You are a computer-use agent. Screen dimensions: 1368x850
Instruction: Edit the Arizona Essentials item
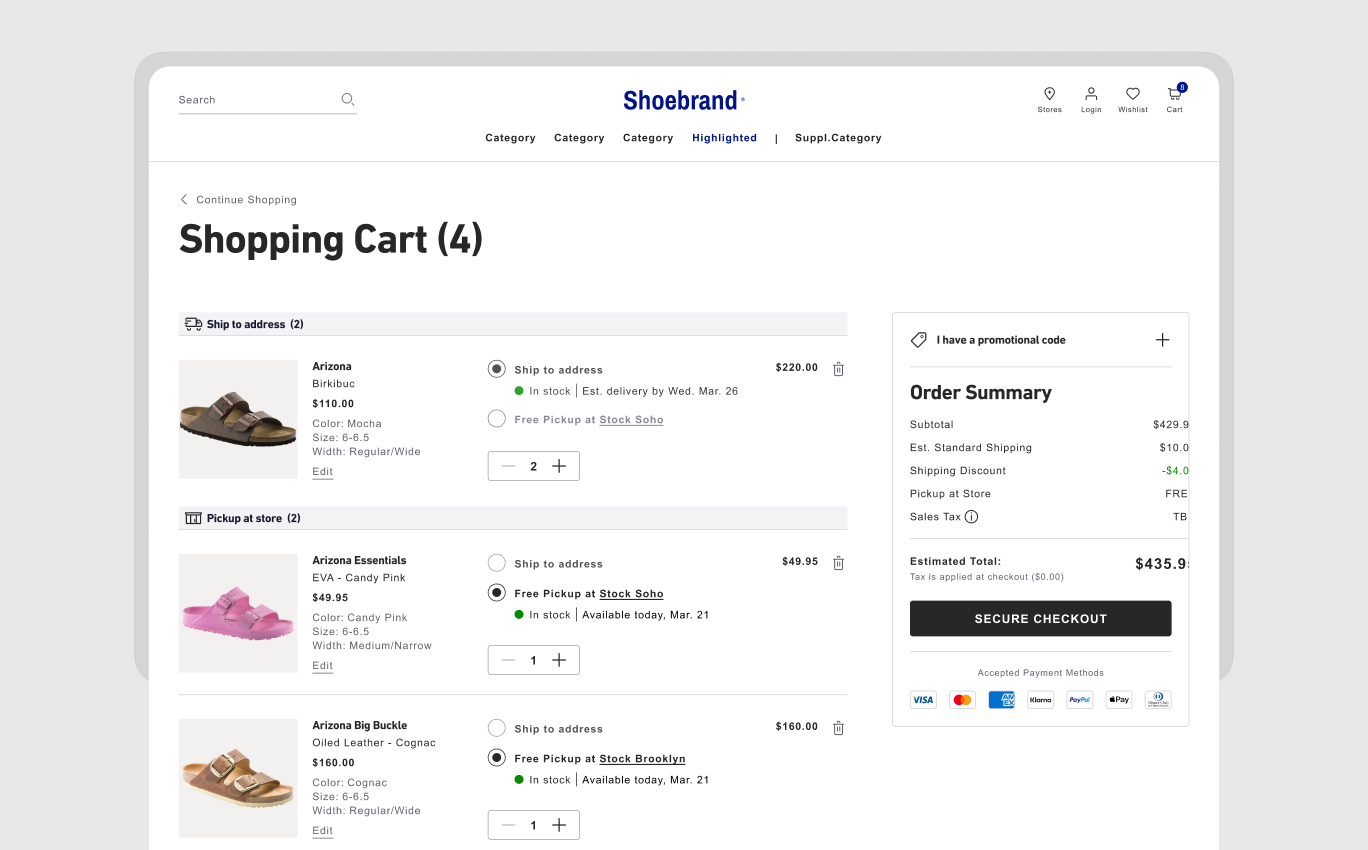[323, 666]
